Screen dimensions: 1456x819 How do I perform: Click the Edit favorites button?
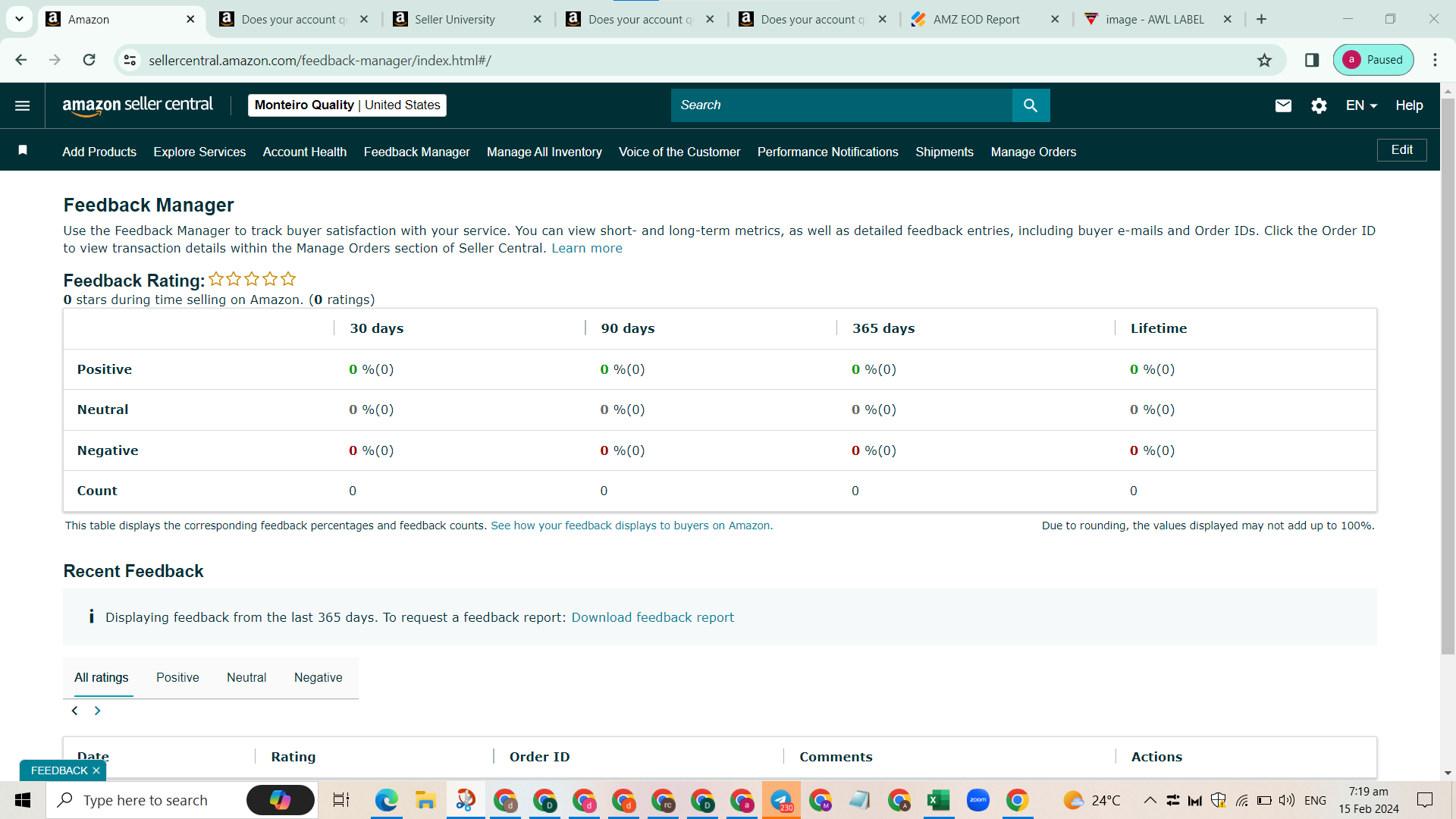click(1401, 150)
